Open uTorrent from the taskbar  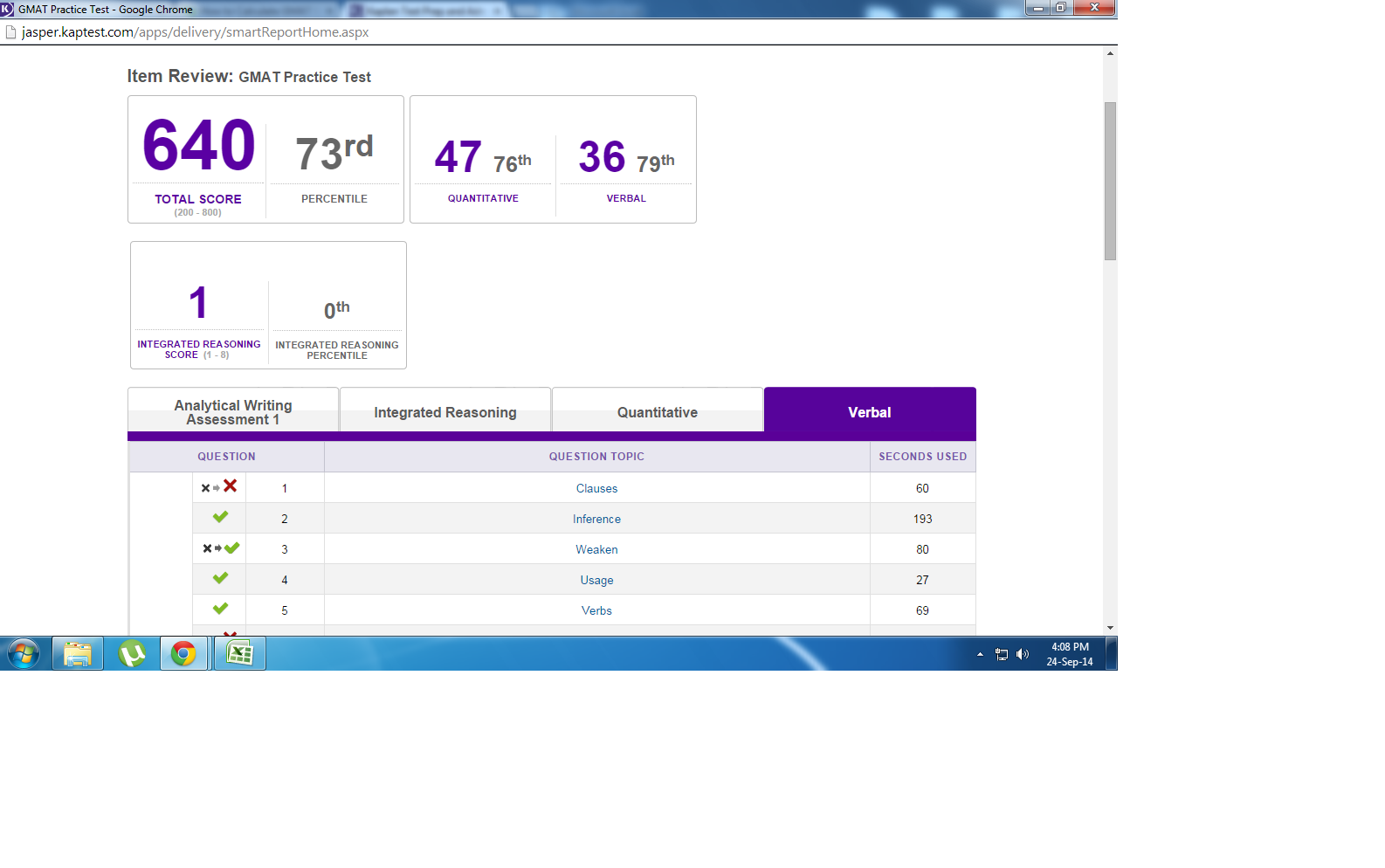132,653
